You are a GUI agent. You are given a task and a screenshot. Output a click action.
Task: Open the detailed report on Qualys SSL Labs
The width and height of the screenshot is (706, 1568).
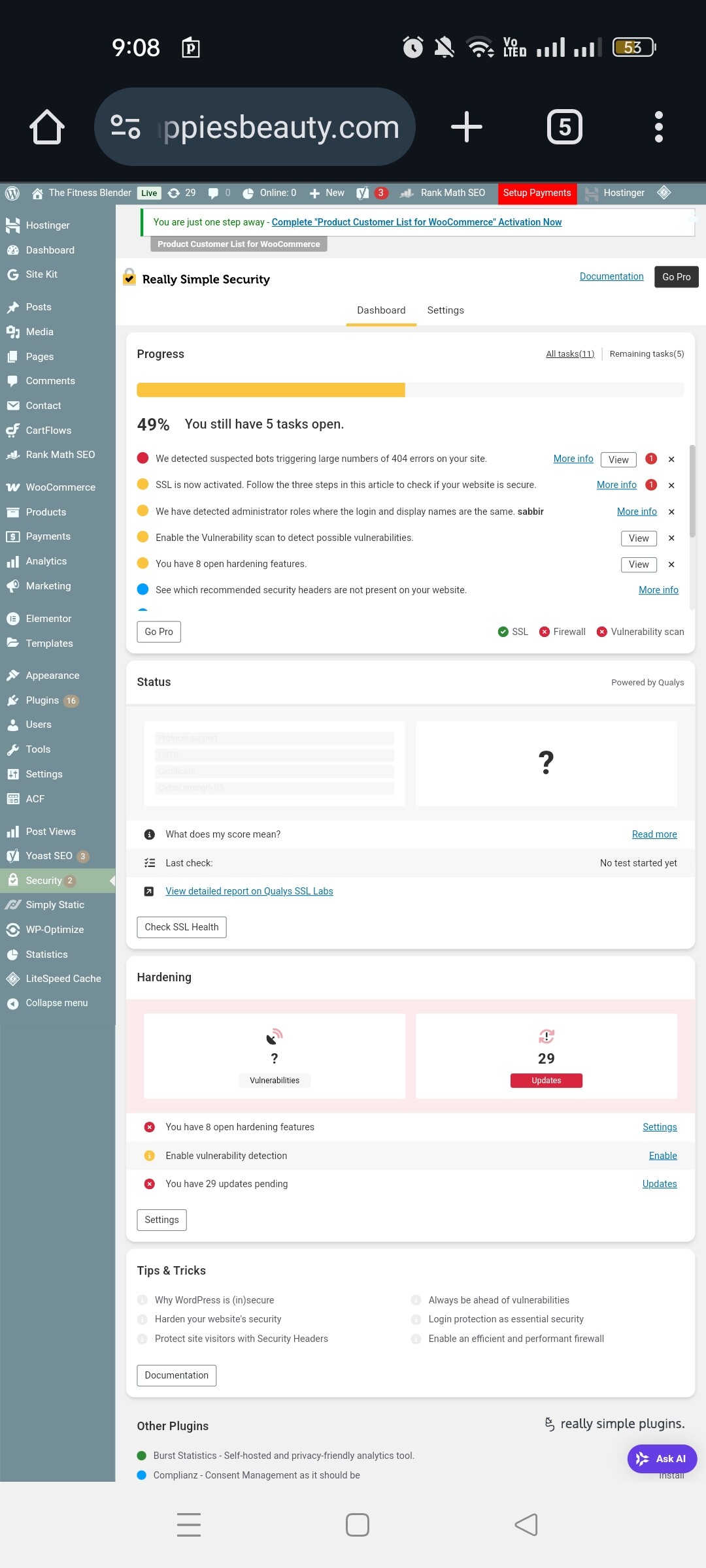click(x=249, y=891)
